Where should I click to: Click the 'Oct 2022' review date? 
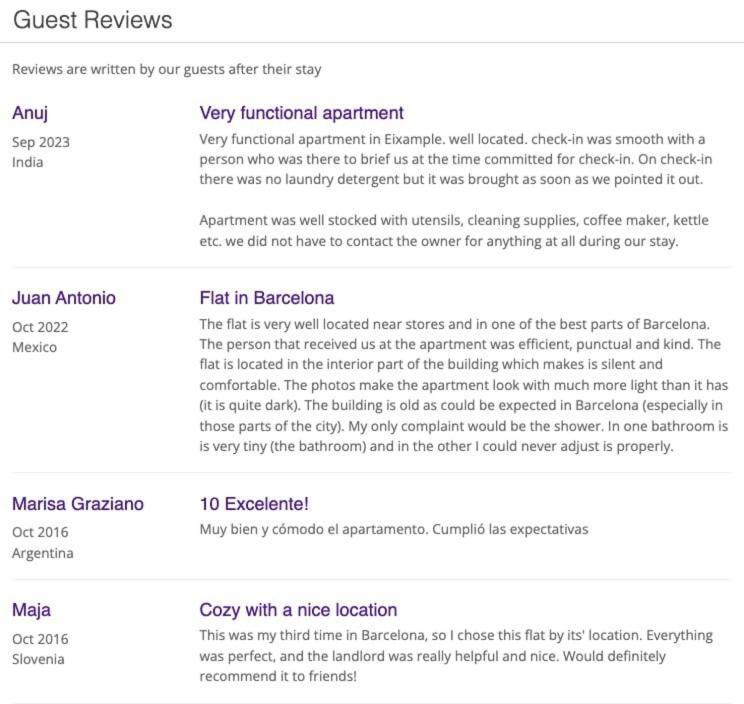(40, 327)
